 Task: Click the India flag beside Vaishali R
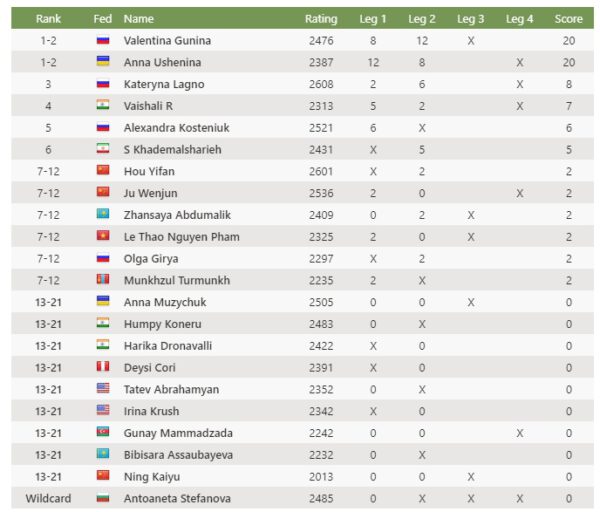pyautogui.click(x=102, y=106)
